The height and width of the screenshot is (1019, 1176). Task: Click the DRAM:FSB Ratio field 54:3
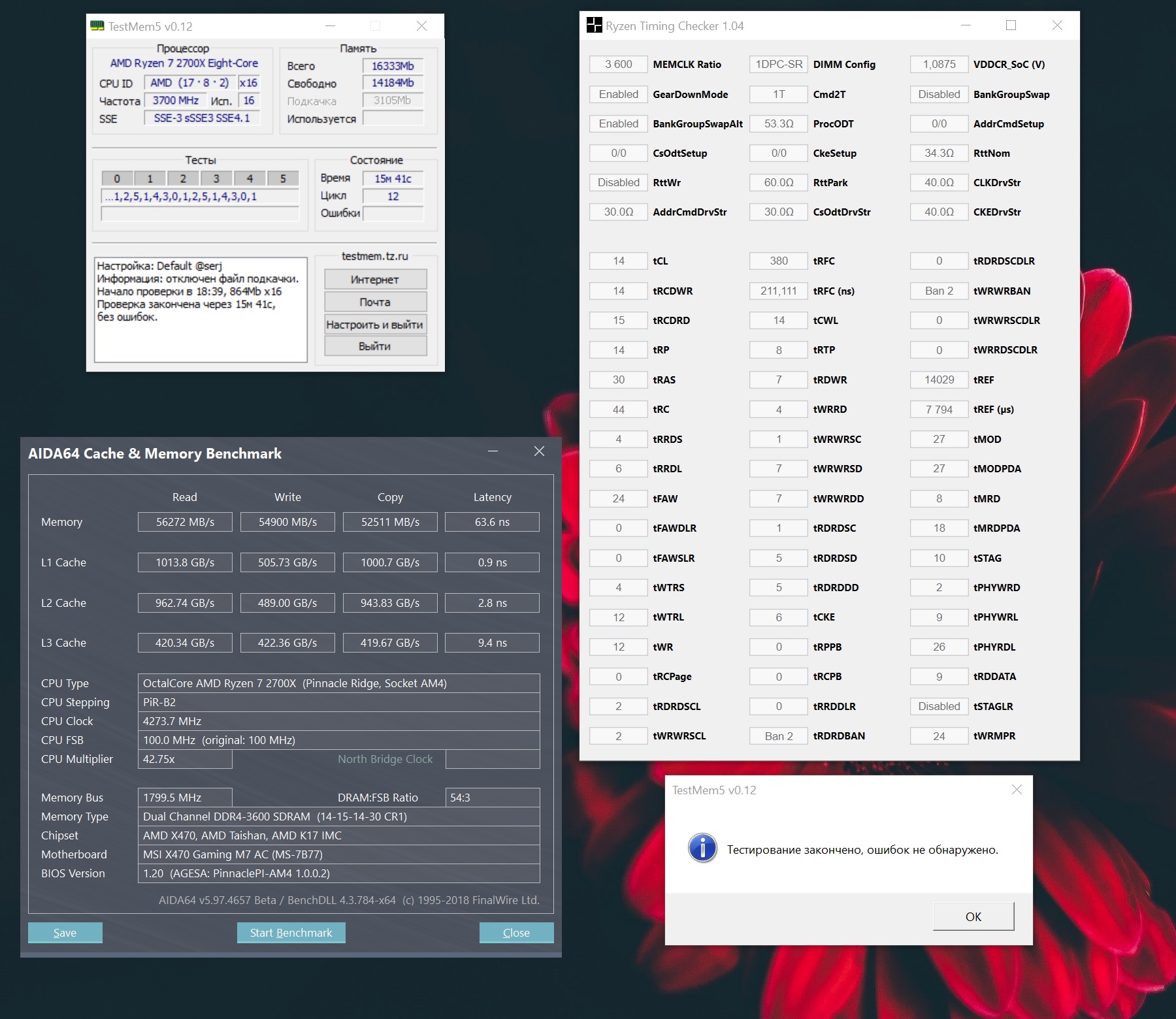pyautogui.click(x=493, y=798)
